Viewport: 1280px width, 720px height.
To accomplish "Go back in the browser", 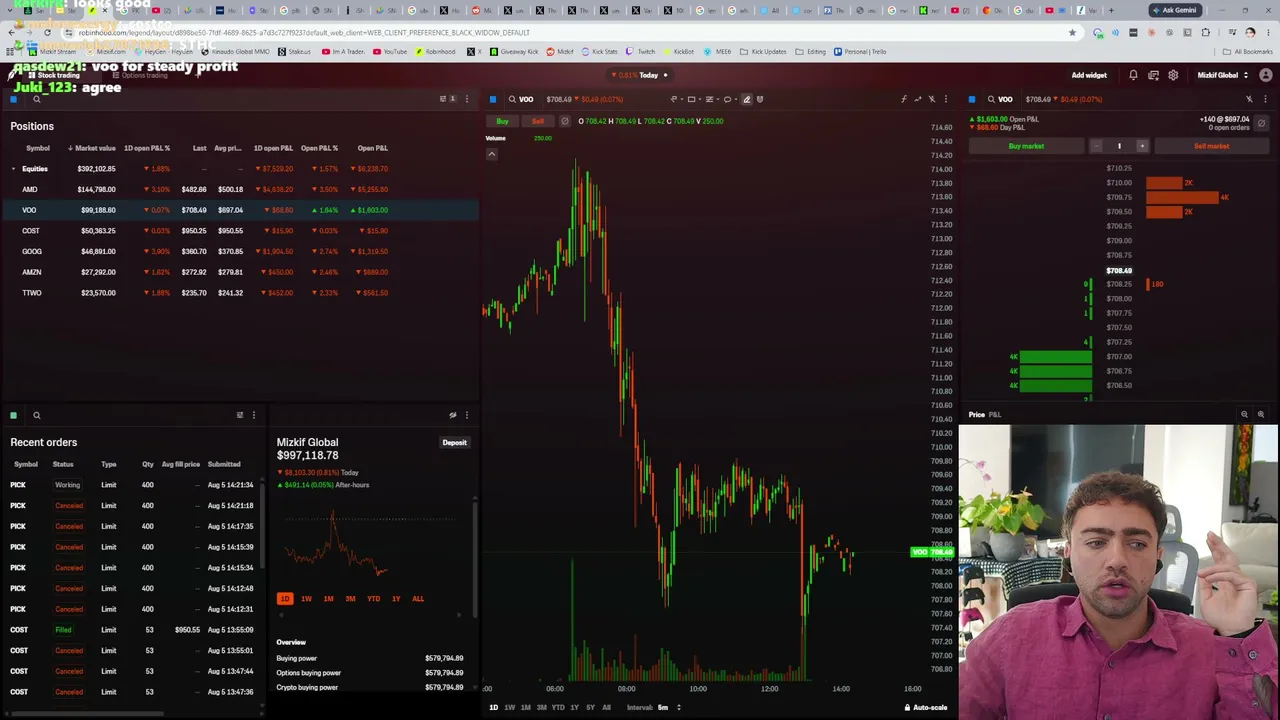I will [11, 32].
